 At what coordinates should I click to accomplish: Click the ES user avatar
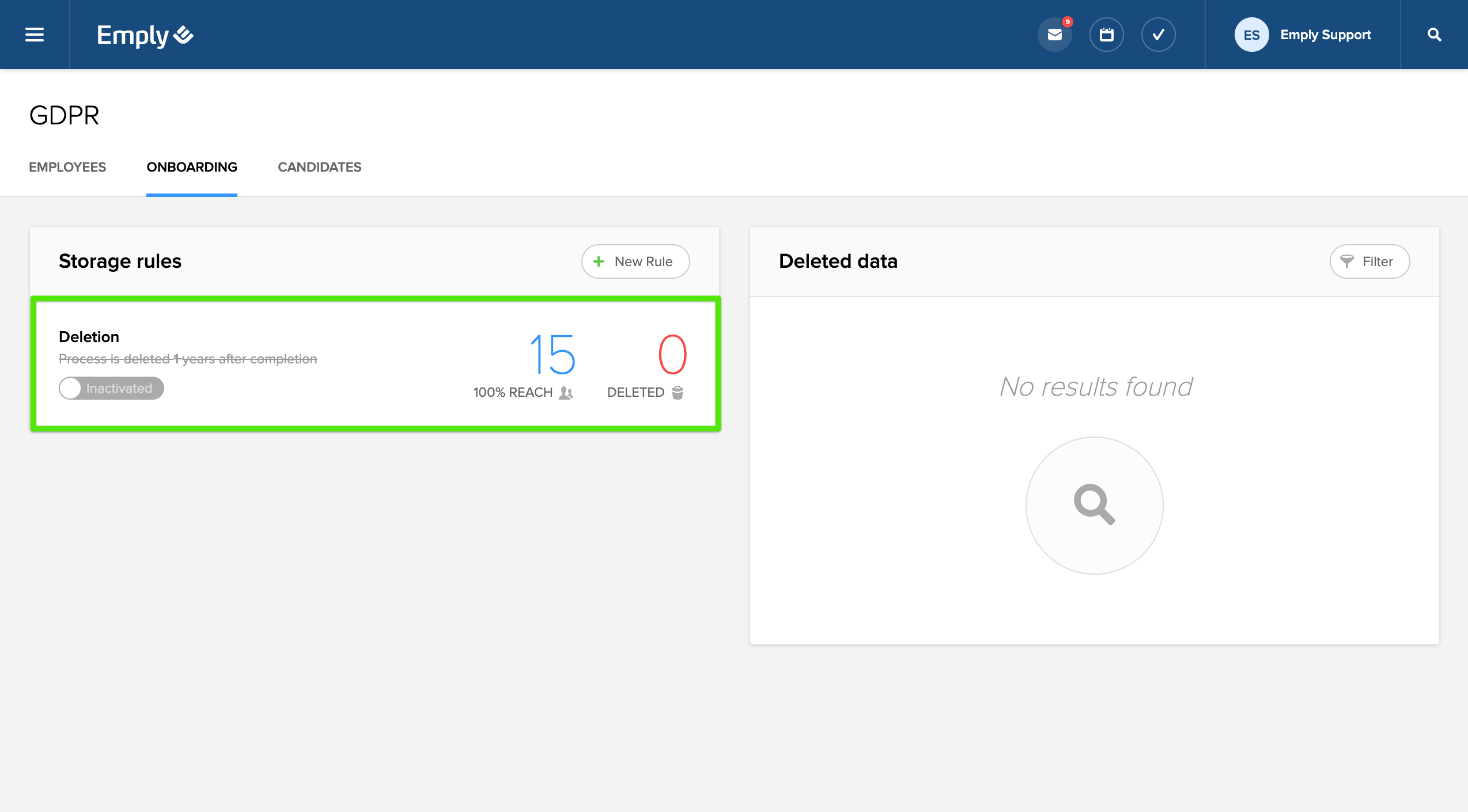click(1251, 35)
